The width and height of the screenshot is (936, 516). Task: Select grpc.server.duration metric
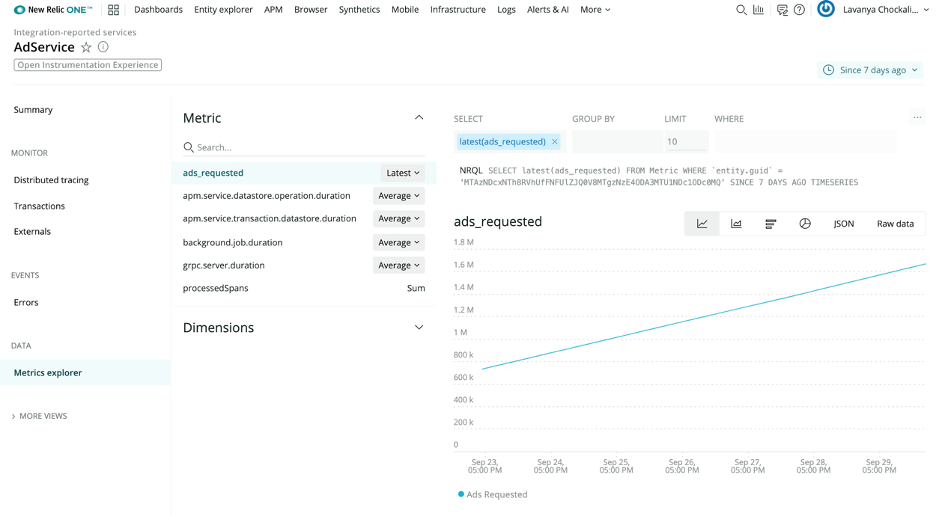click(223, 265)
